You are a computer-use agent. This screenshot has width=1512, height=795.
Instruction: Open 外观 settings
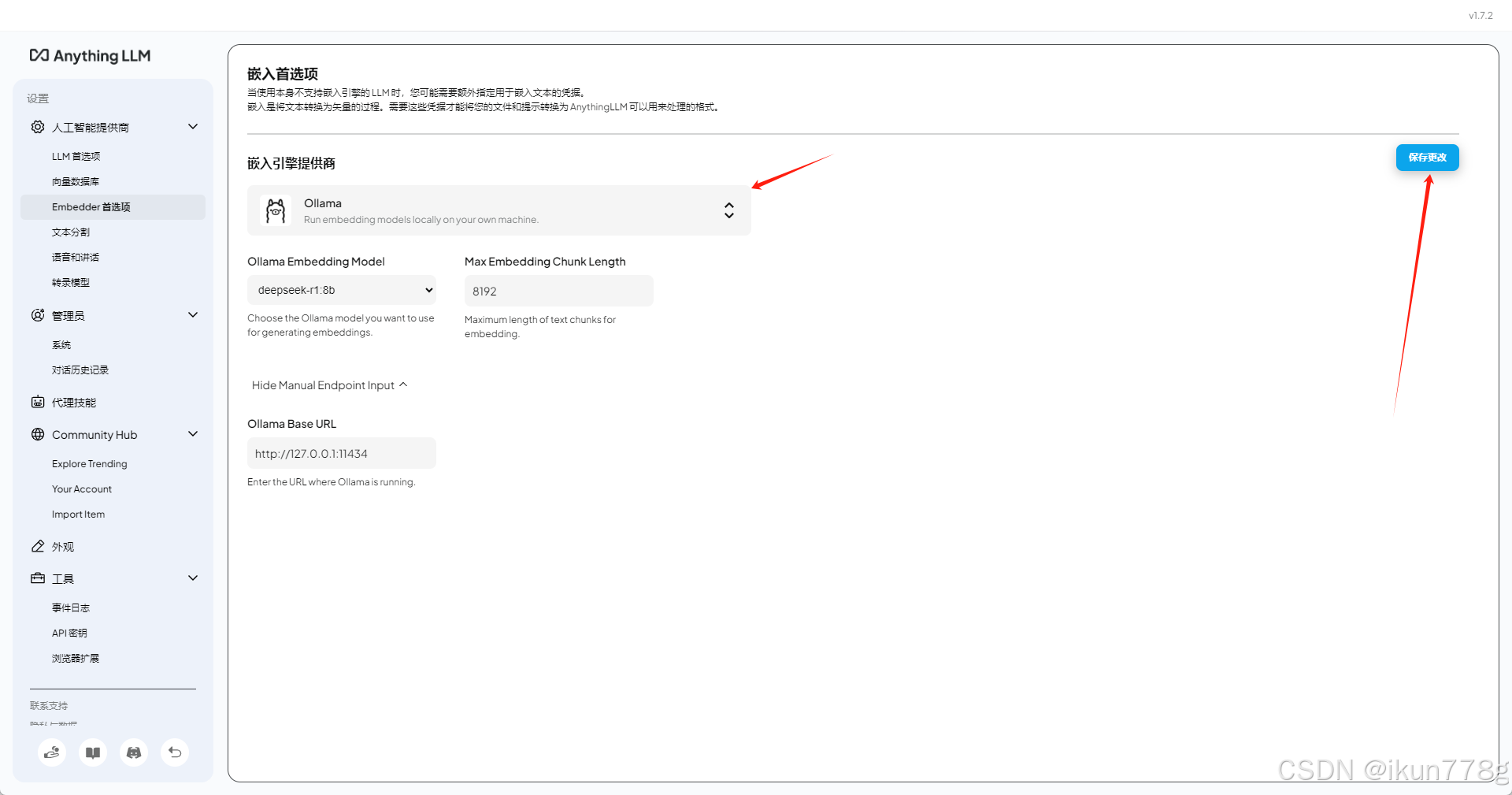[63, 547]
